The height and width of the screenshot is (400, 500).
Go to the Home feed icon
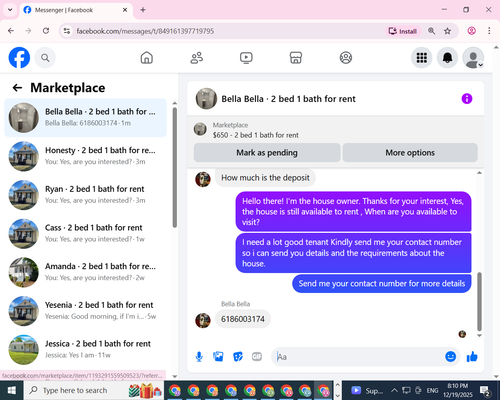147,58
